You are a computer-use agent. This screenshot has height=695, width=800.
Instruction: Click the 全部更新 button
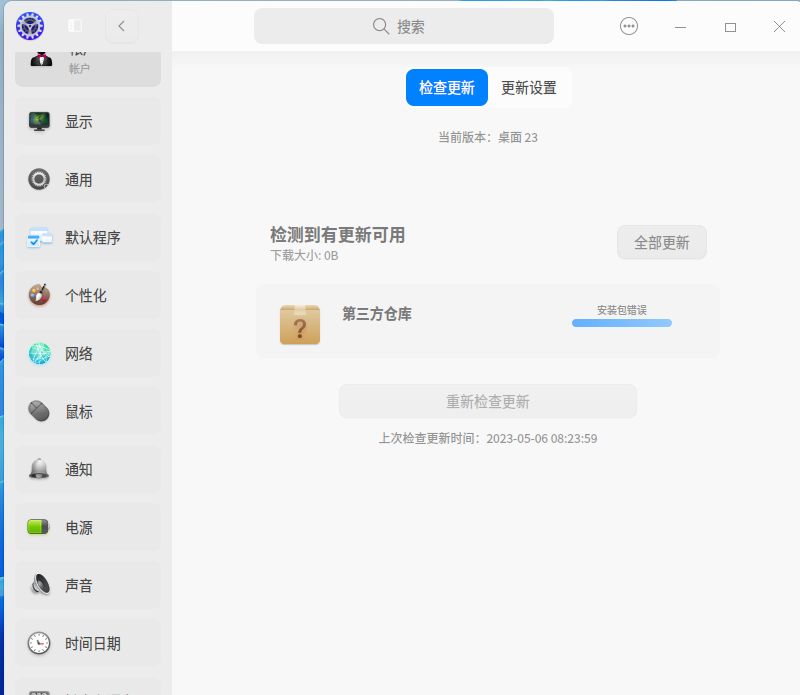coord(661,242)
